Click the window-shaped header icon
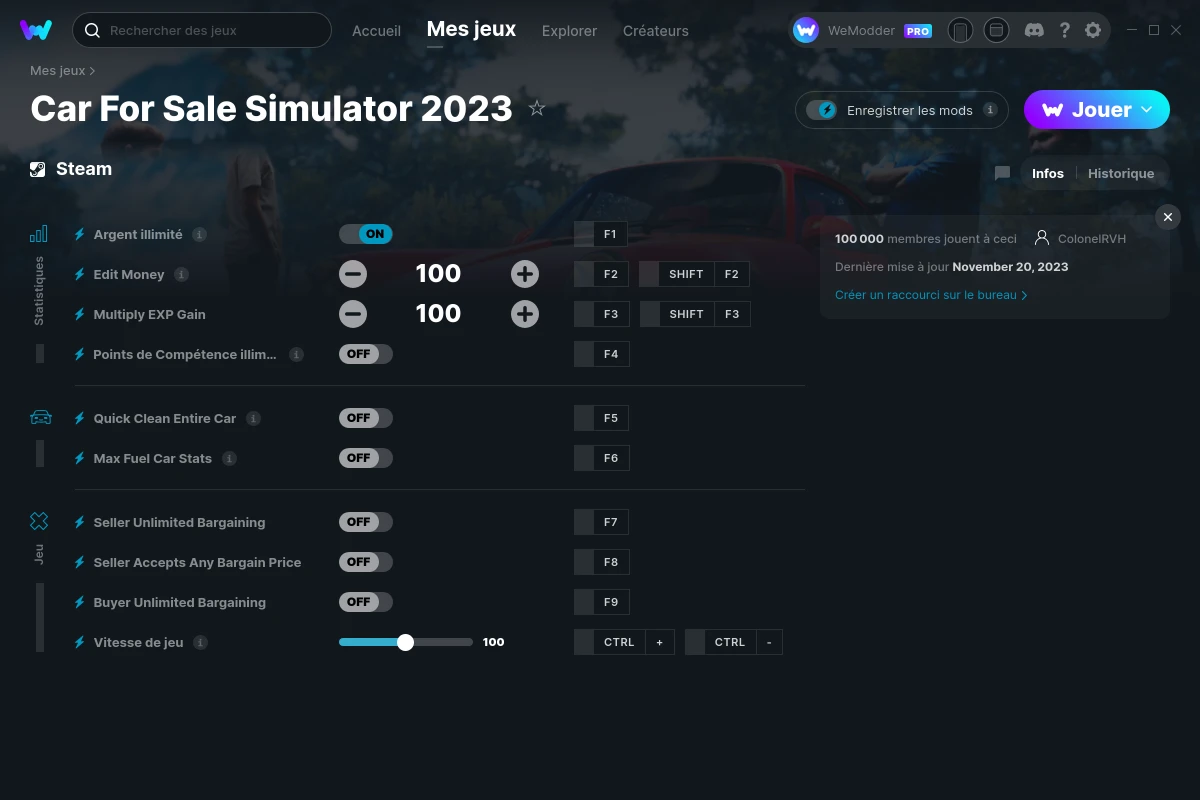This screenshot has height=800, width=1200. tap(996, 30)
